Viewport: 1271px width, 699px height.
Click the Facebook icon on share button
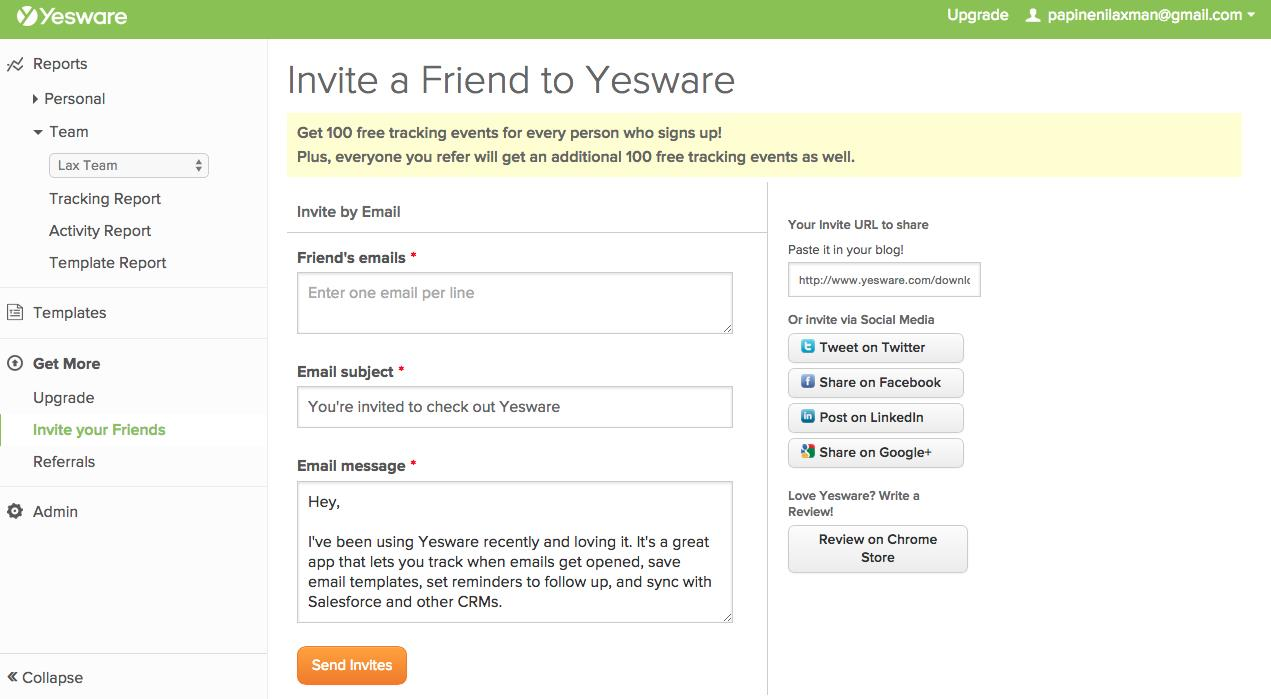point(807,383)
